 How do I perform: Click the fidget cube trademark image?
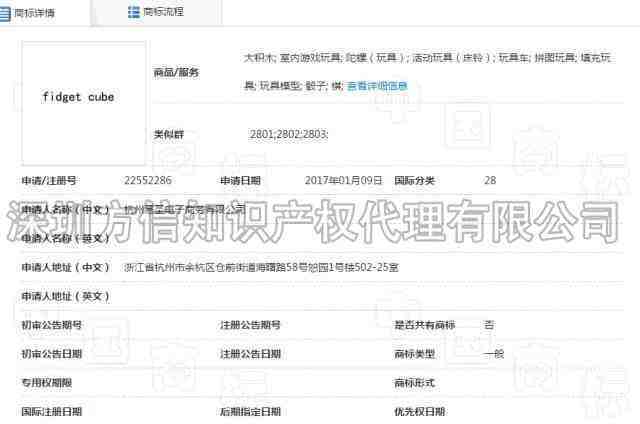point(84,103)
